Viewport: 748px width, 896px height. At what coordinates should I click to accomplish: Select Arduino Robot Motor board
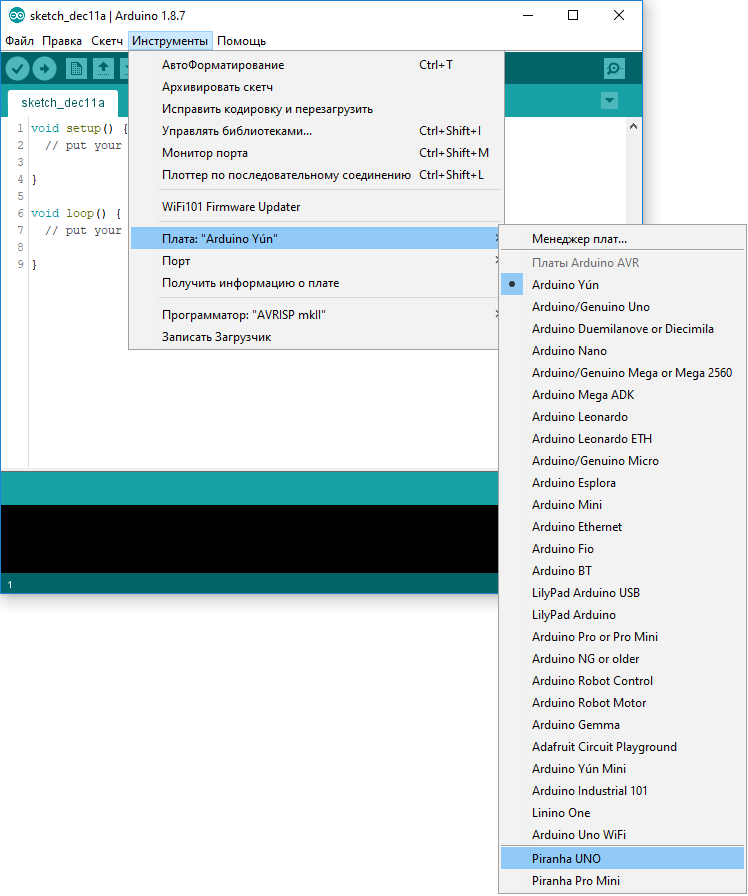point(622,703)
